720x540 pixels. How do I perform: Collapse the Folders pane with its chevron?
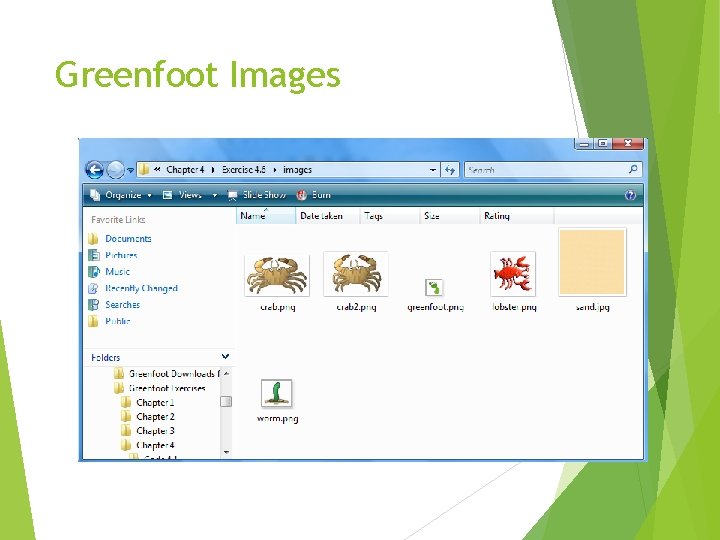(x=225, y=357)
